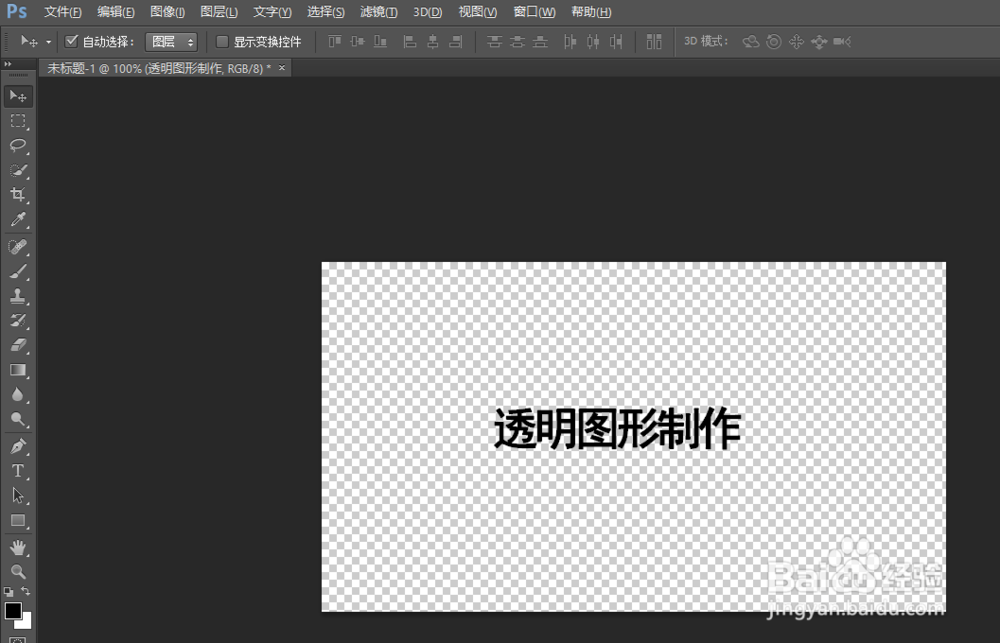Open the 视图(V) menu
The width and height of the screenshot is (1000, 643).
click(x=478, y=12)
